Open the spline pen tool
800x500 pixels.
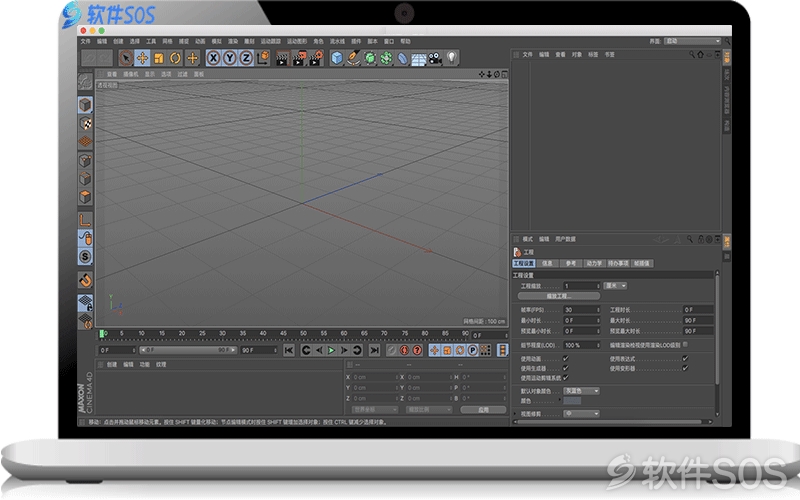coord(353,58)
